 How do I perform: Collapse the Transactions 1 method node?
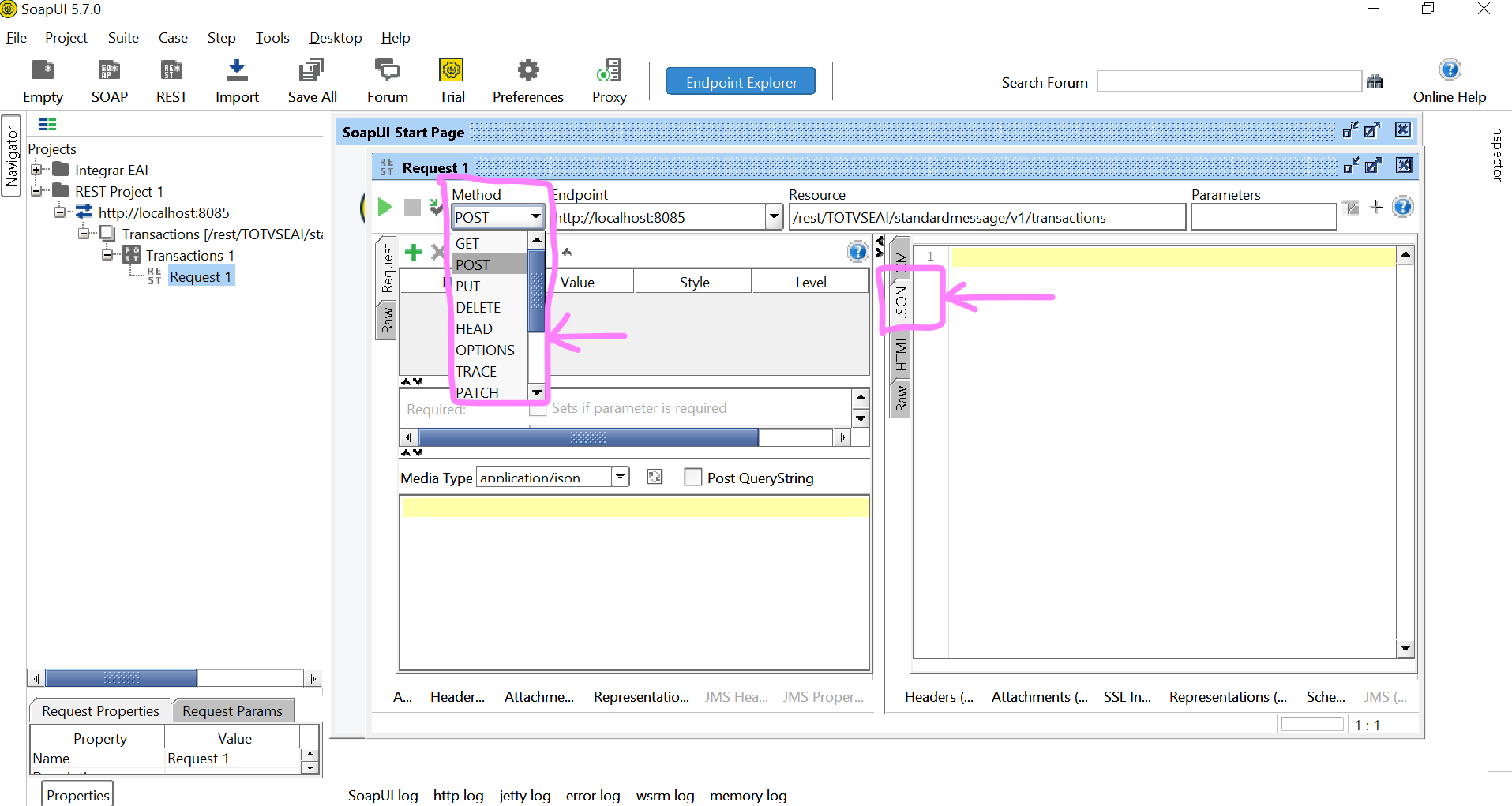pyautogui.click(x=107, y=255)
